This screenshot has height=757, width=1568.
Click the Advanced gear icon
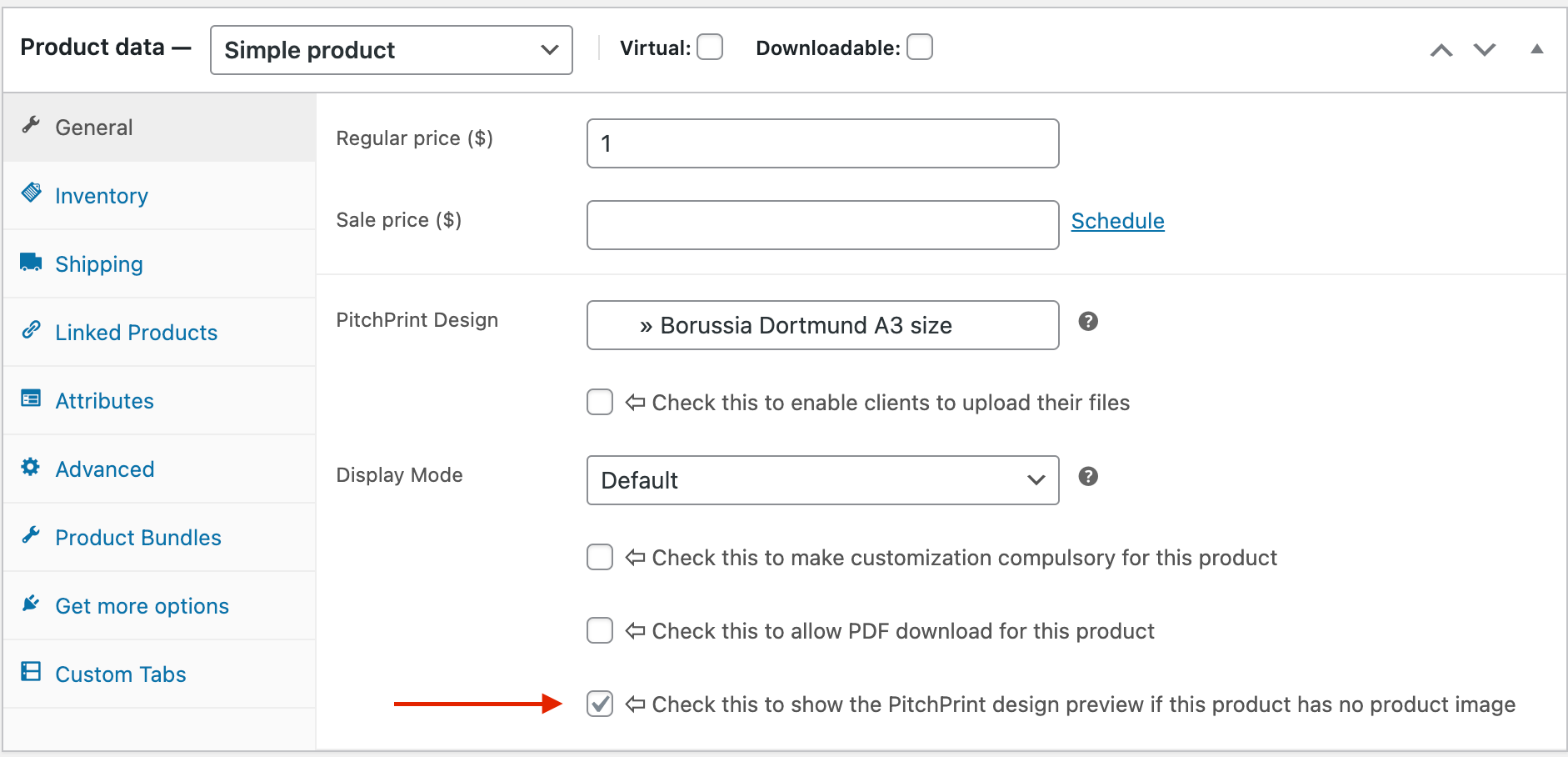31,467
